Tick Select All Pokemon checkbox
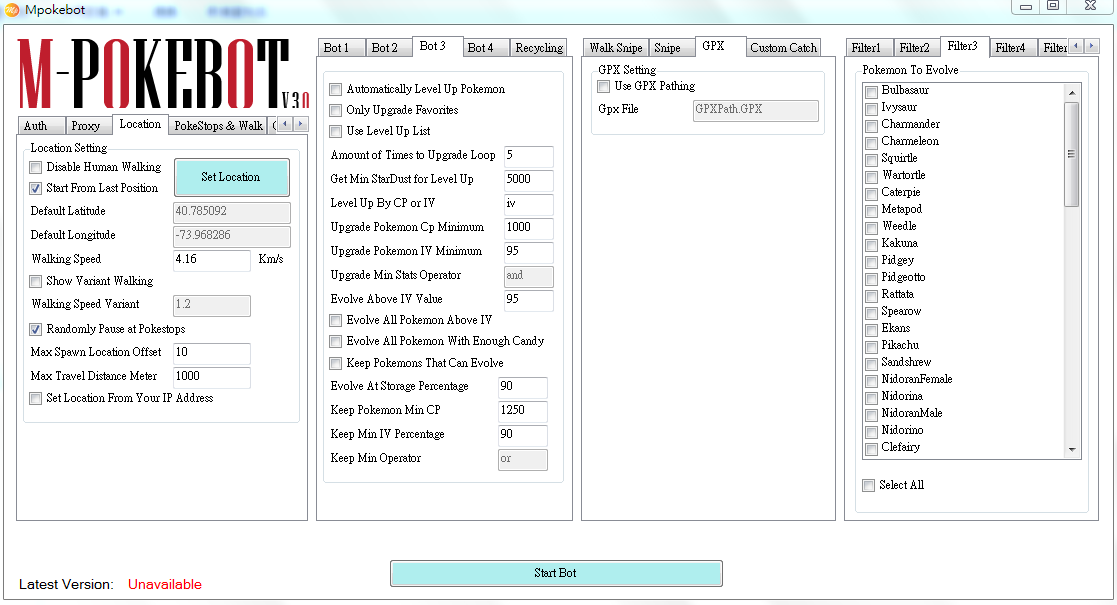 point(868,485)
